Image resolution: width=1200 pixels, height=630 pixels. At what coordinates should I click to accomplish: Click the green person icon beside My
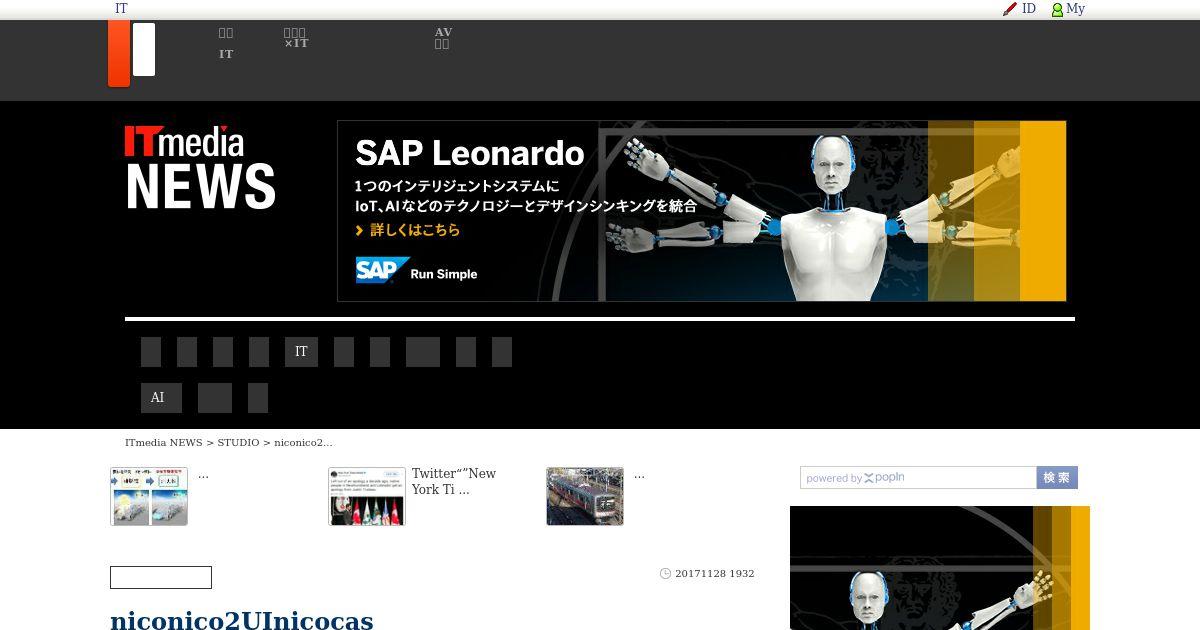point(1057,9)
